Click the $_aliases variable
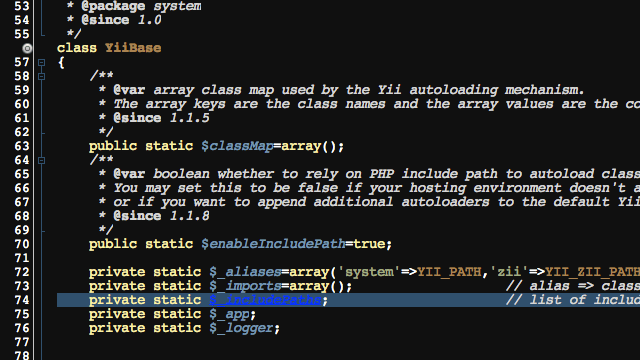Screen dimensions: 640x360 point(245,272)
